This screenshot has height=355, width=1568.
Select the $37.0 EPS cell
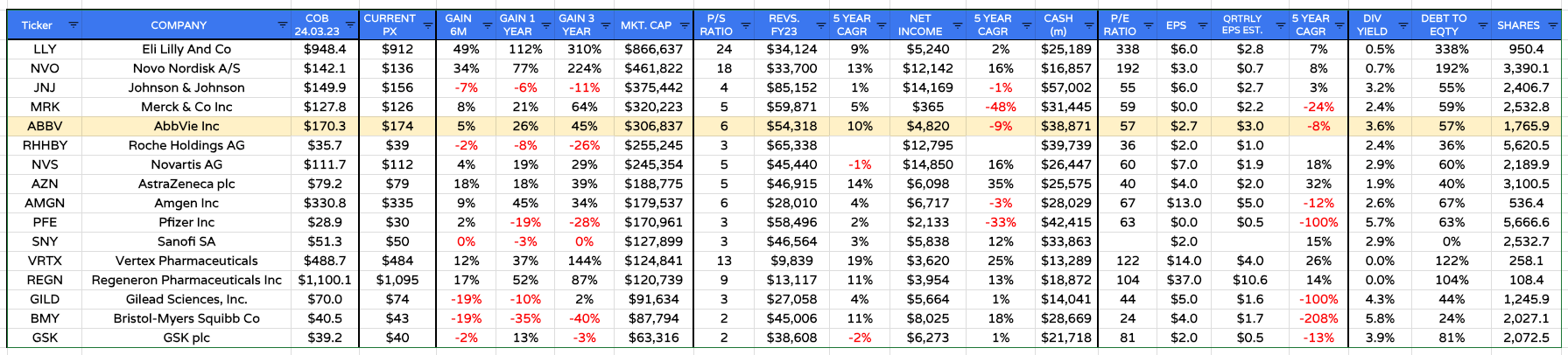click(x=1185, y=280)
